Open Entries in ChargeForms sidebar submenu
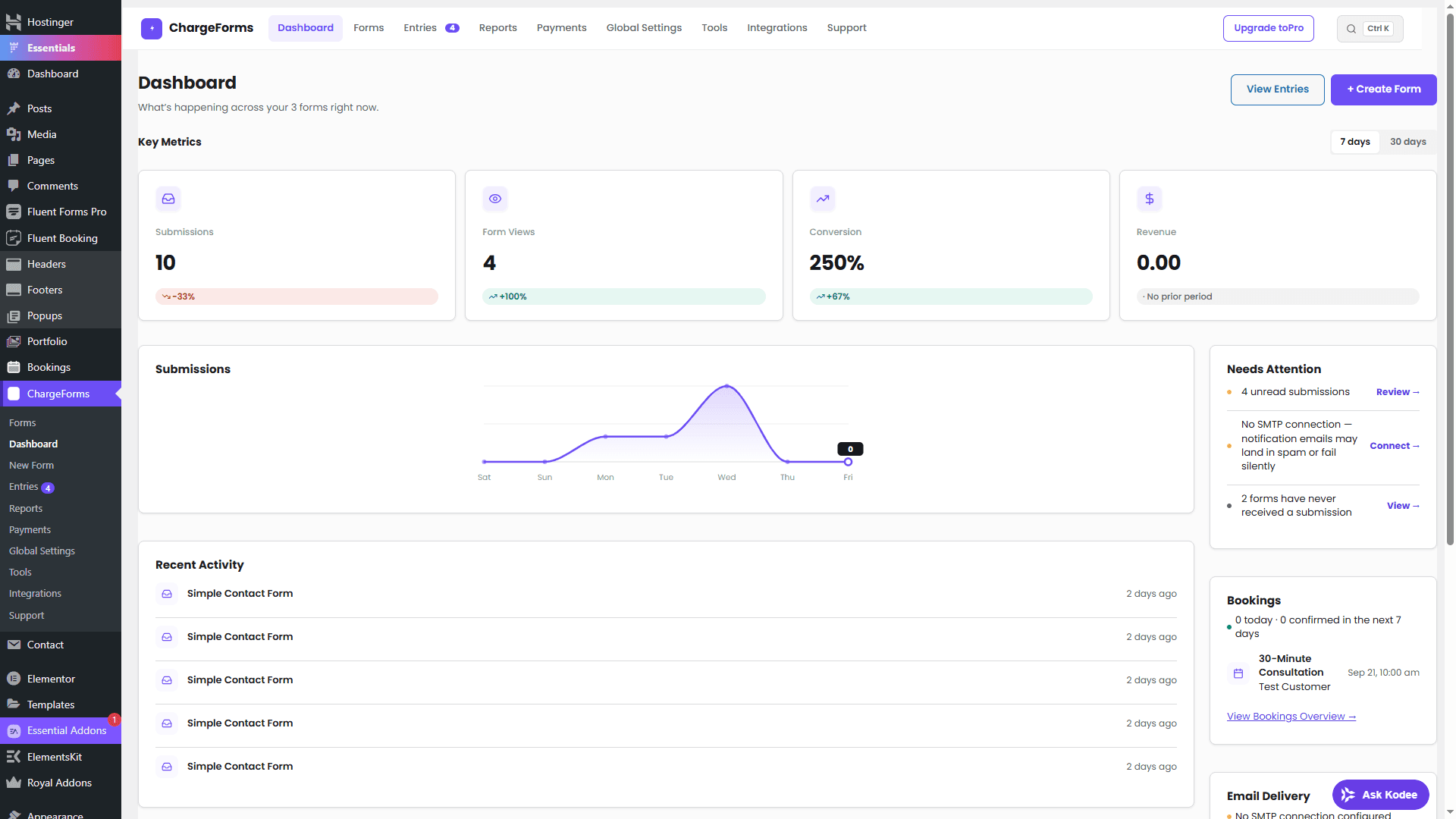Screen dimensions: 1456x819 pos(31,487)
